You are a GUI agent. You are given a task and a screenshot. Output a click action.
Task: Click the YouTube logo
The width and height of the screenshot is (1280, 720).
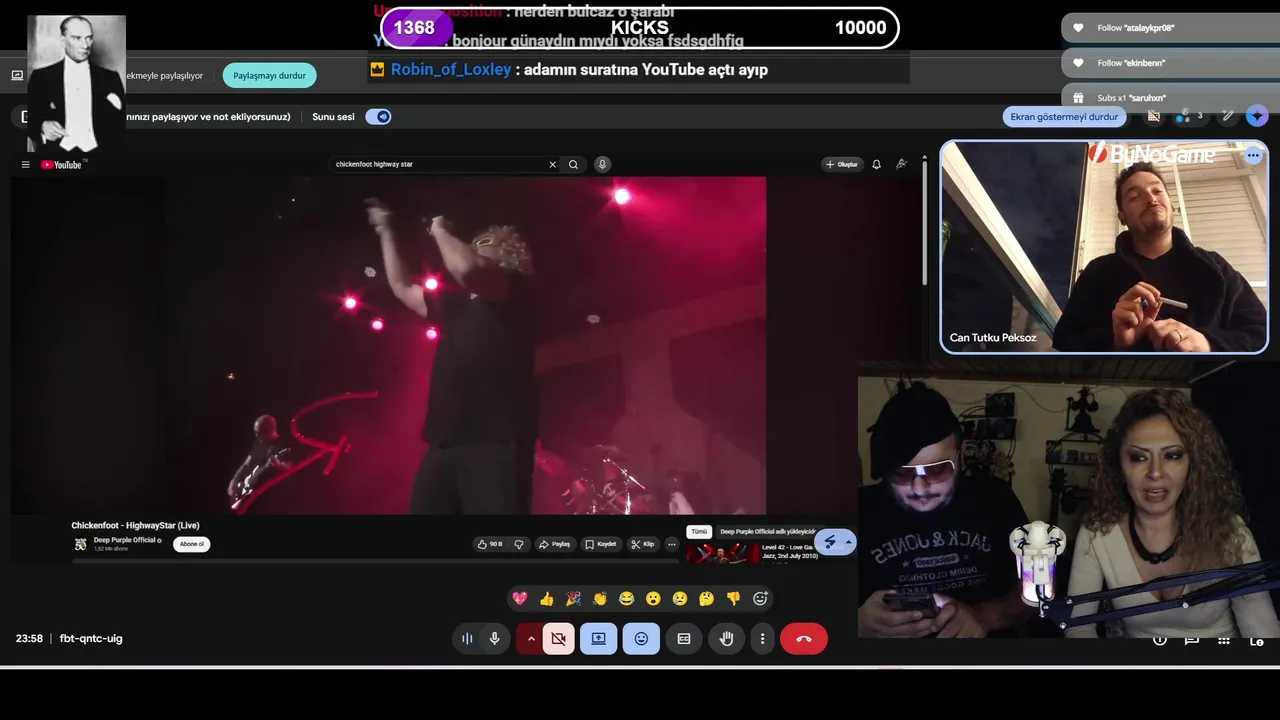tap(62, 165)
